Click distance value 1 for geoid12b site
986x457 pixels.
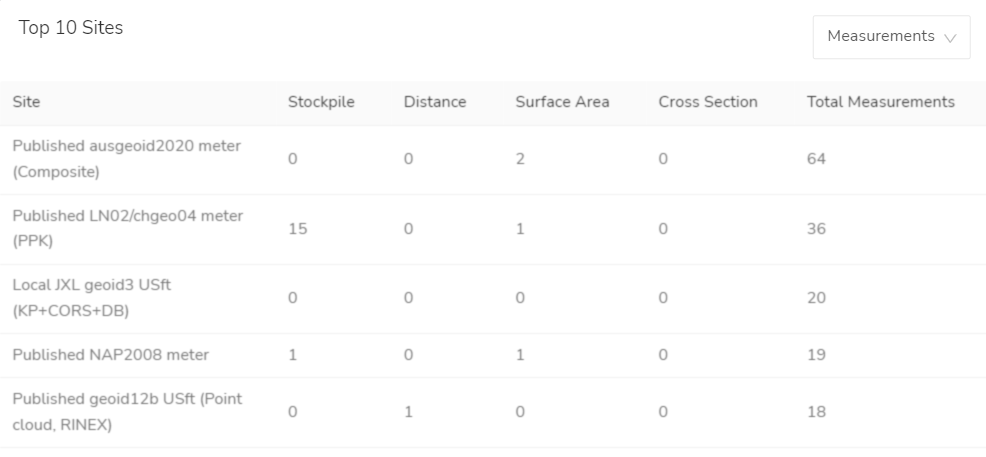[408, 412]
